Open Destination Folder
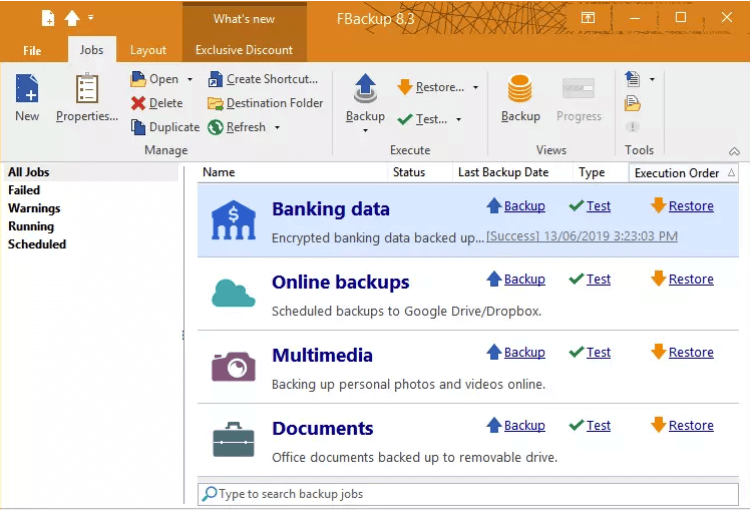Image resolution: width=750 pixels, height=510 pixels. click(265, 103)
